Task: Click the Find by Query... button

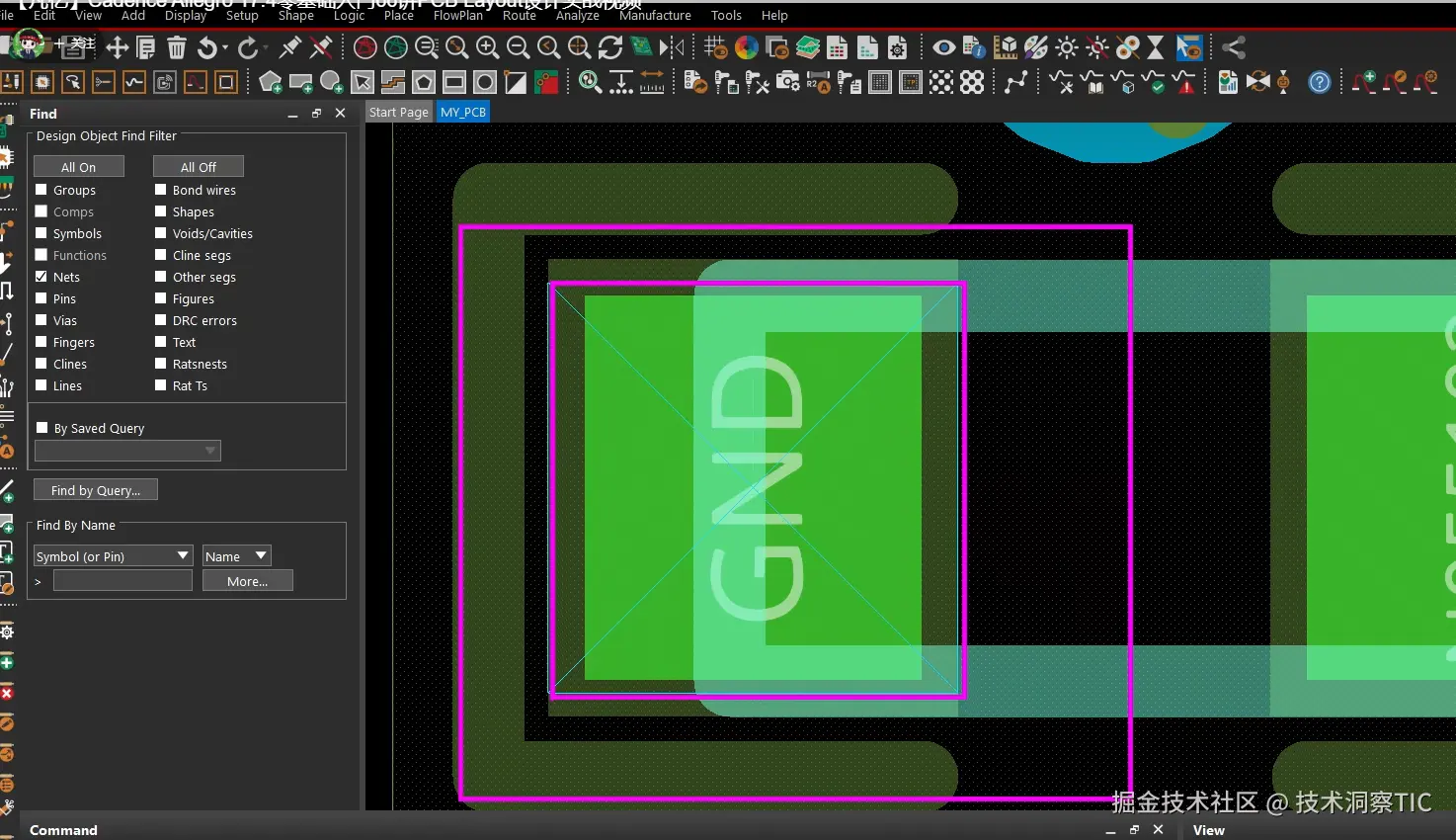Action: (x=96, y=490)
